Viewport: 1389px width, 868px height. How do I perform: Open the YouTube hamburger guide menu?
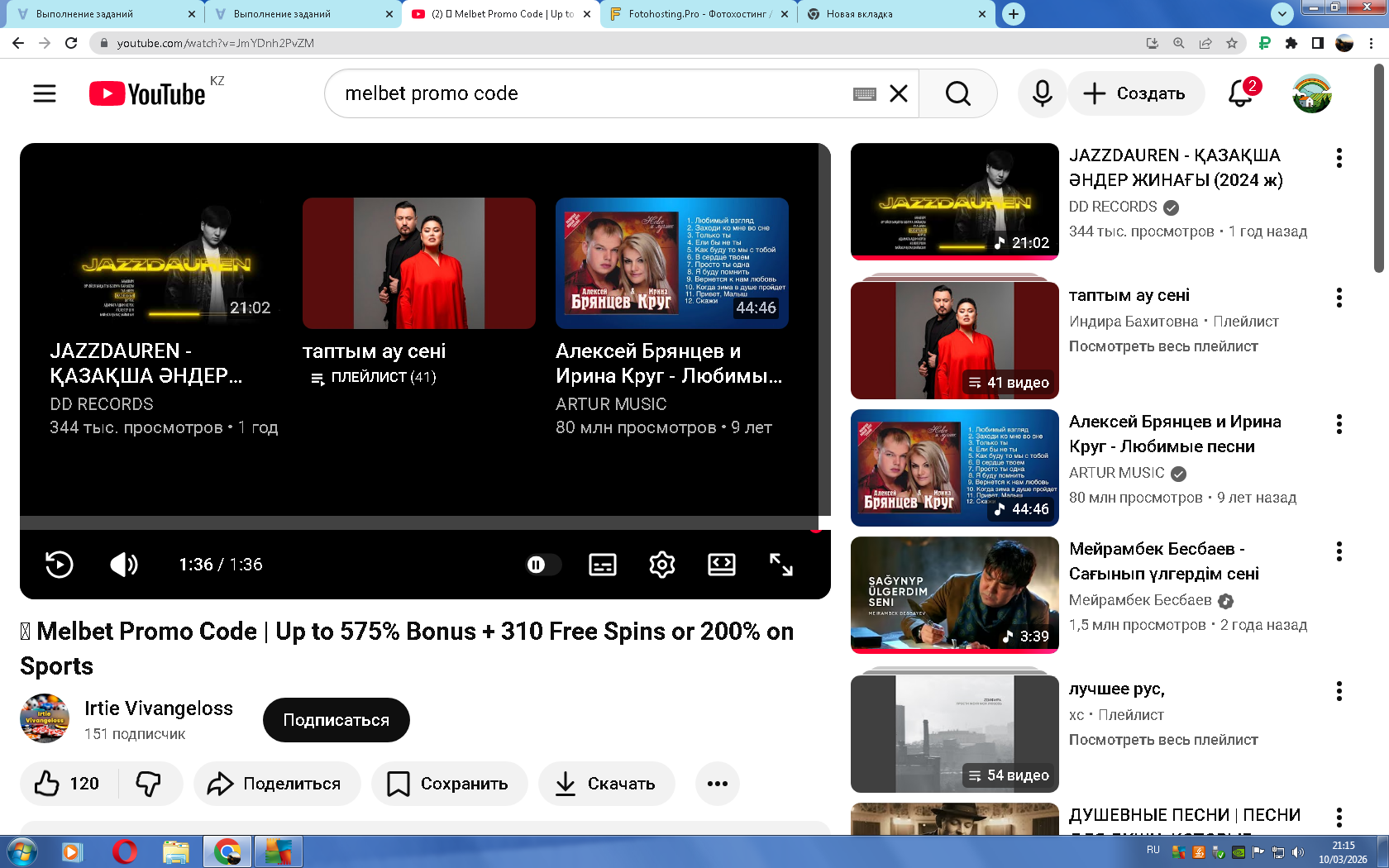[45, 93]
